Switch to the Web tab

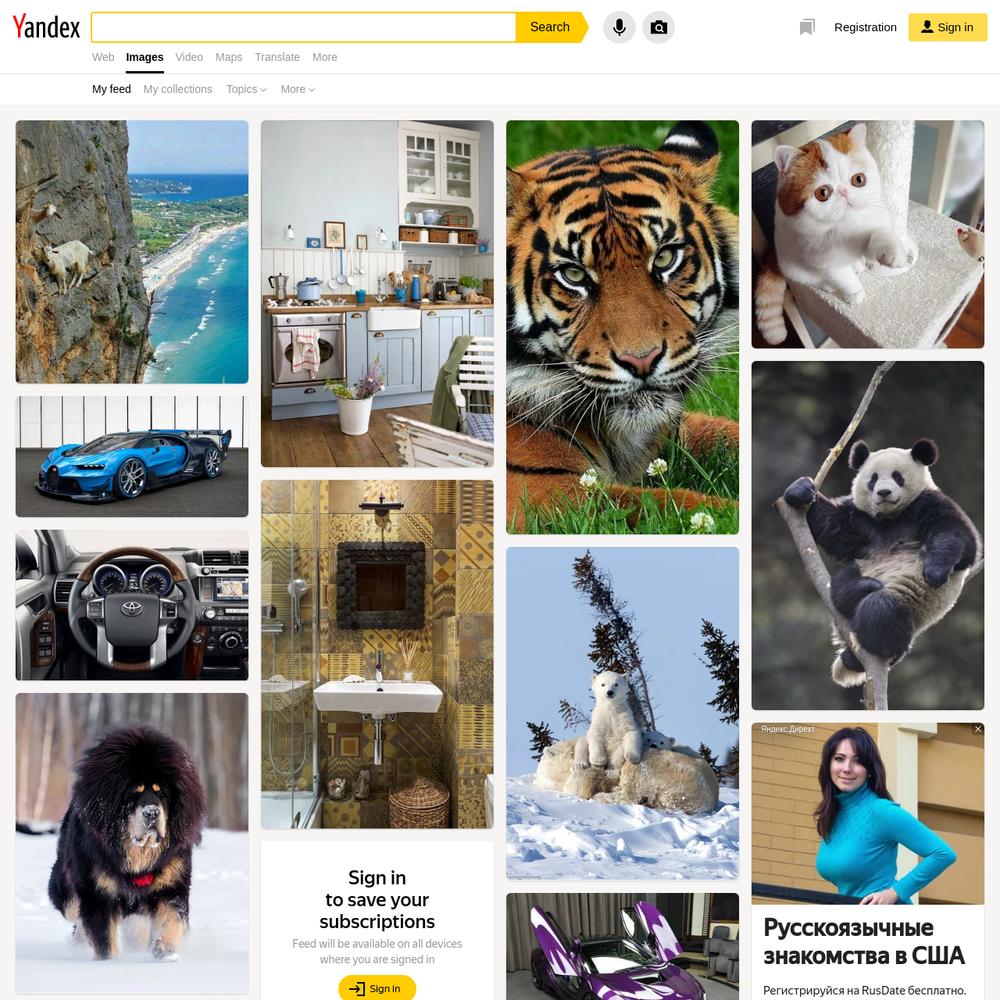click(x=103, y=57)
